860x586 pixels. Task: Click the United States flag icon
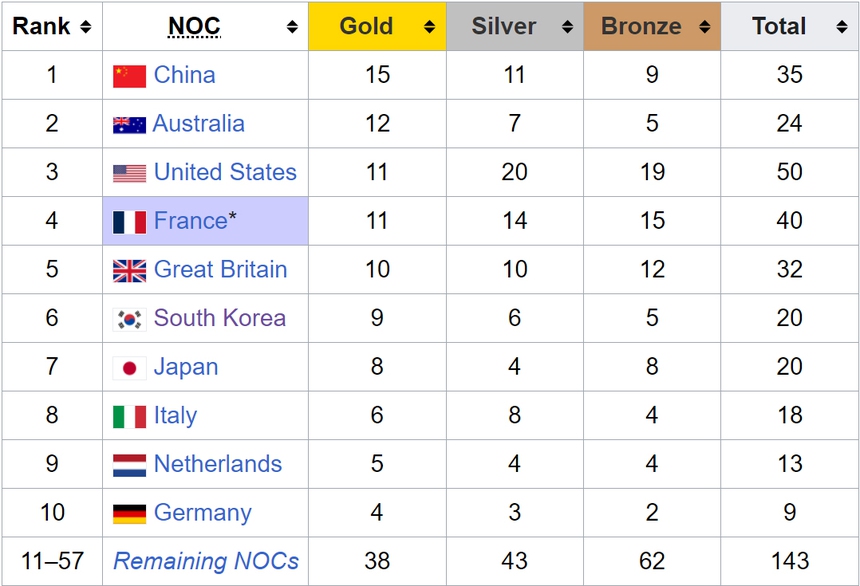click(x=129, y=172)
